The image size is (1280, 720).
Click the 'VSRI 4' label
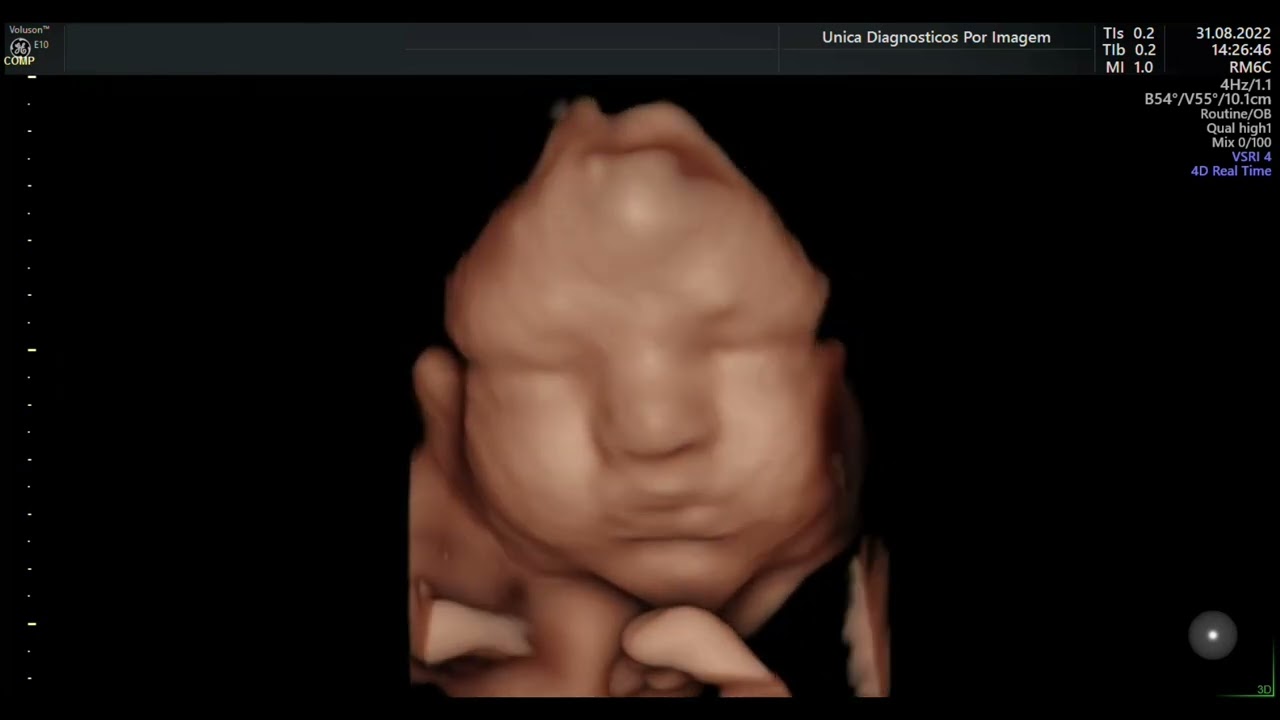pos(1251,157)
